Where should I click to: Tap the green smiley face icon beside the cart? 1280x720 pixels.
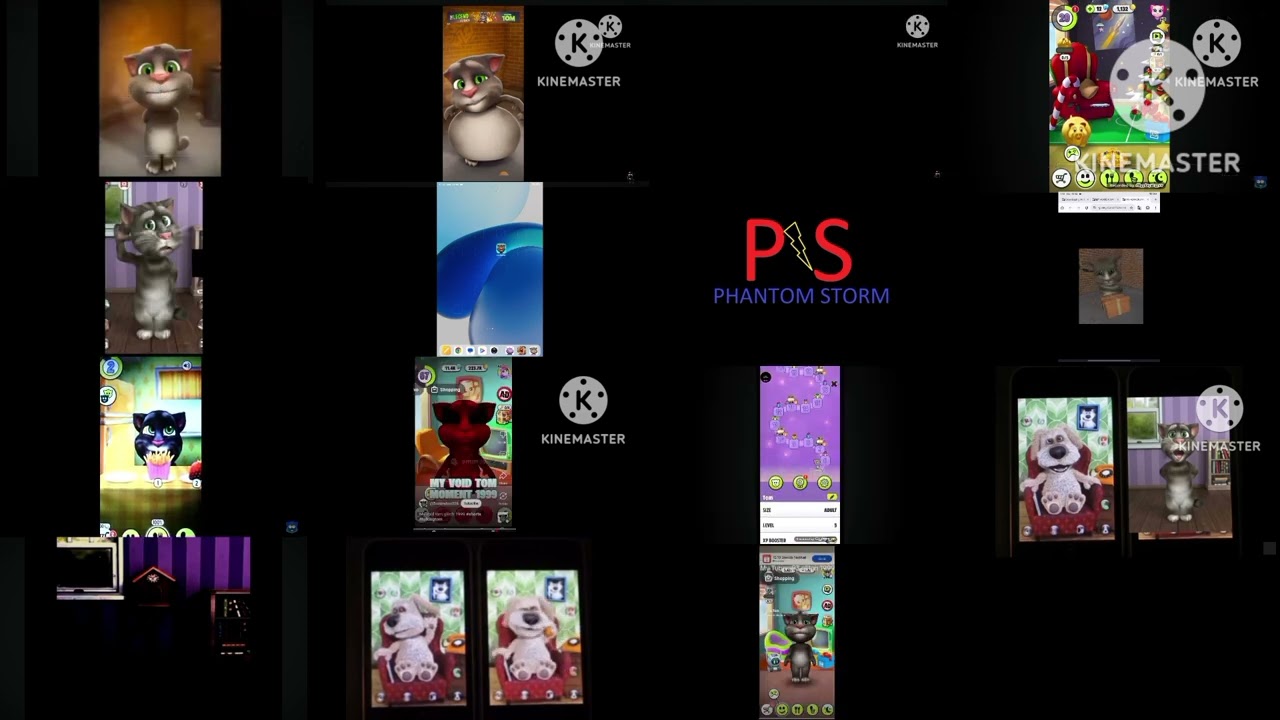pos(1085,178)
